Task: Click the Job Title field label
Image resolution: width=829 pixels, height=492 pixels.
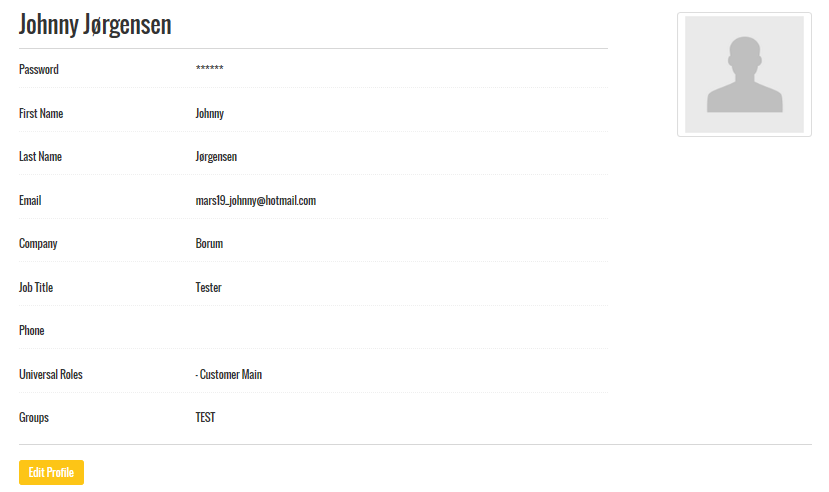Action: point(36,288)
